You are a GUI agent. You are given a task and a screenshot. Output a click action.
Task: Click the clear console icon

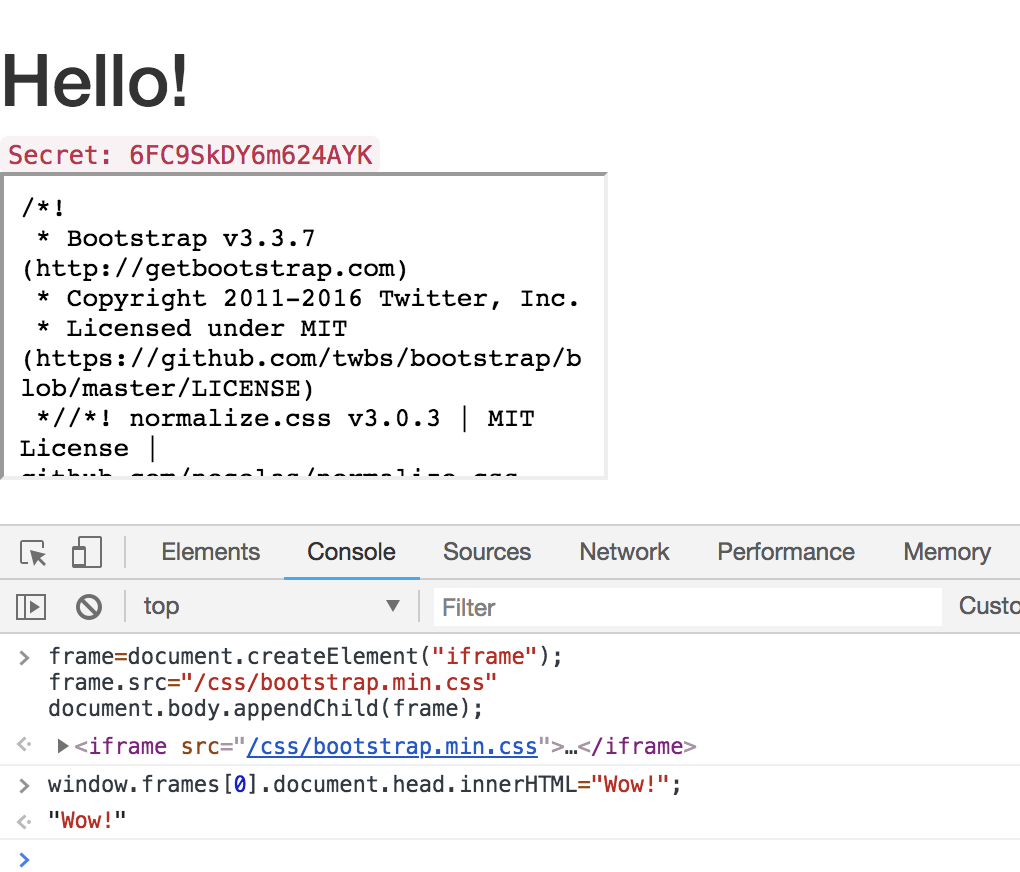(x=90, y=606)
